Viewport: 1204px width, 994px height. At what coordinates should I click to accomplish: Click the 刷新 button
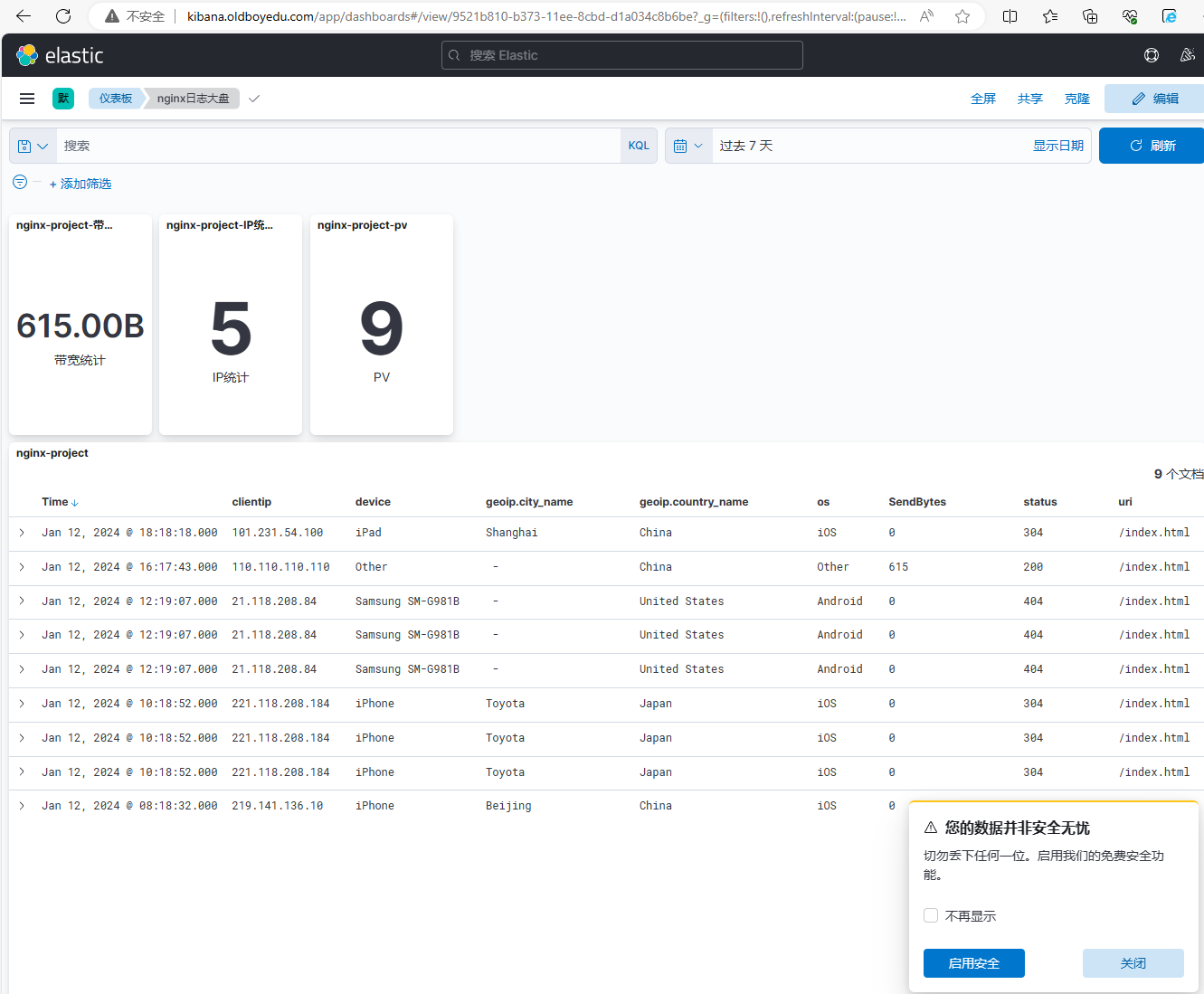pyautogui.click(x=1152, y=146)
